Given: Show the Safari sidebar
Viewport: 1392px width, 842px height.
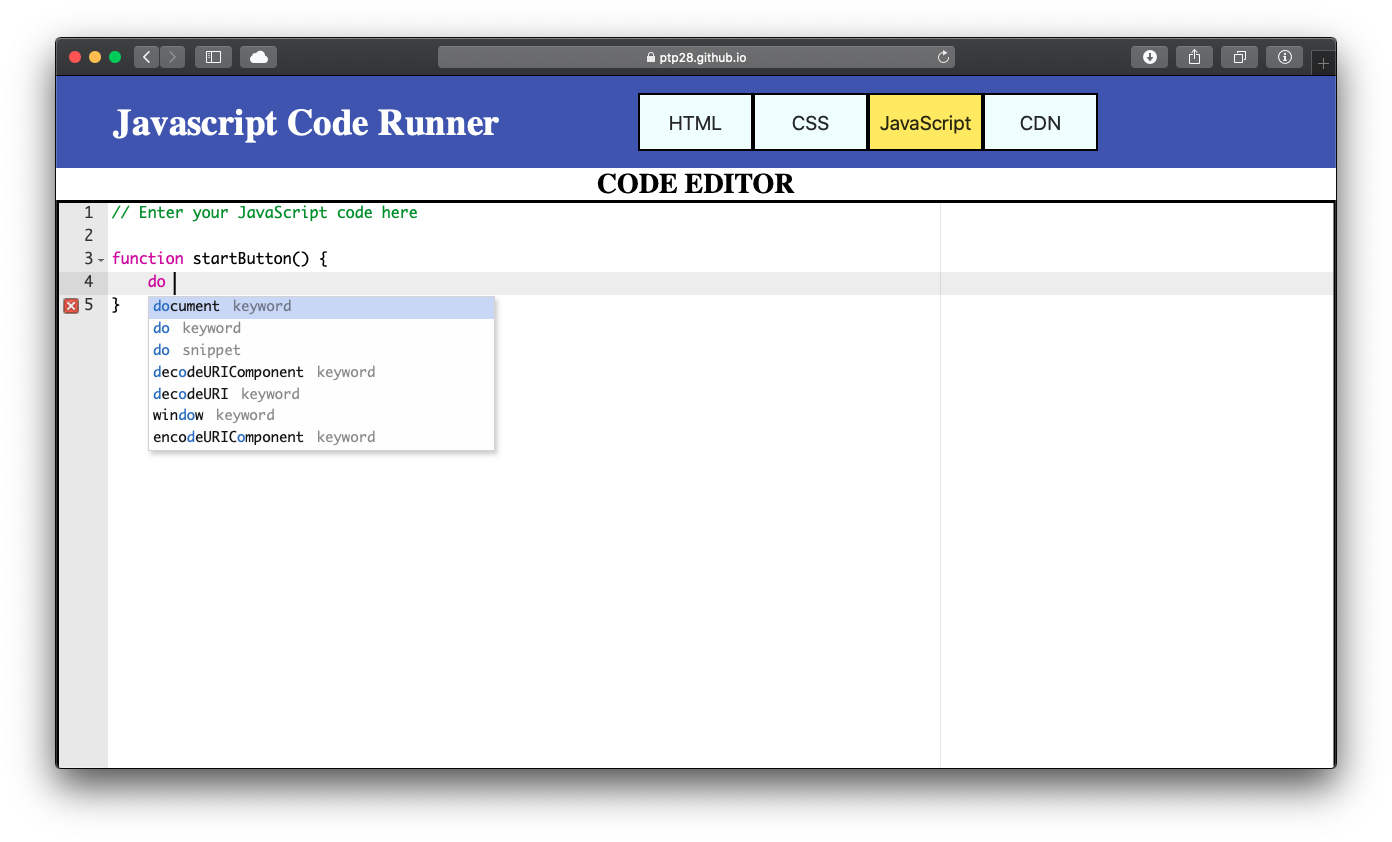Looking at the screenshot, I should pyautogui.click(x=213, y=57).
